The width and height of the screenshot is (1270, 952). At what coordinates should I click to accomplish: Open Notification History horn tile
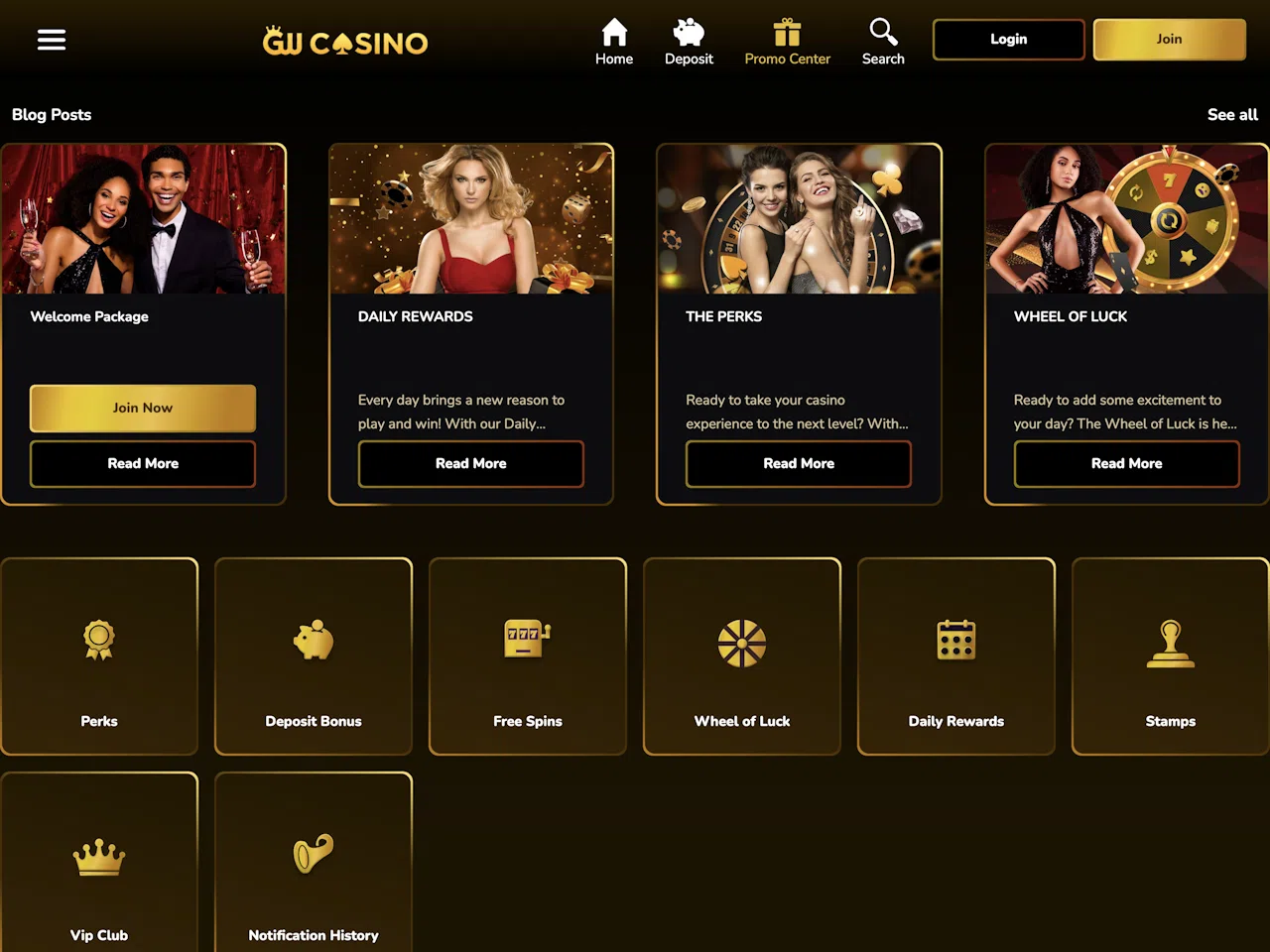click(x=314, y=863)
